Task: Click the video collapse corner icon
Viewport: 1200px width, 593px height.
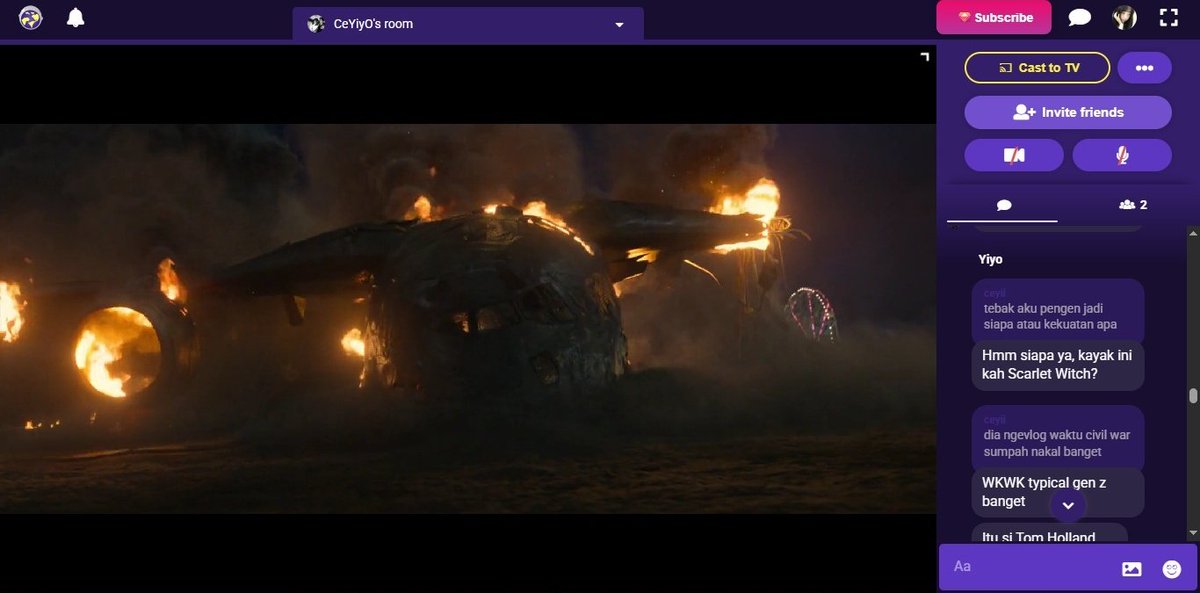Action: [924, 56]
